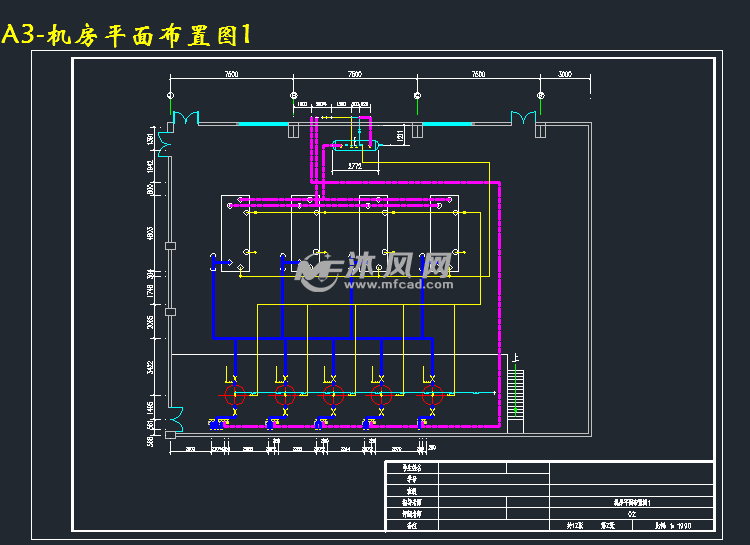Screen dimensions: 750x545
Task: Select the 上 stair direction label
Action: pos(516,358)
